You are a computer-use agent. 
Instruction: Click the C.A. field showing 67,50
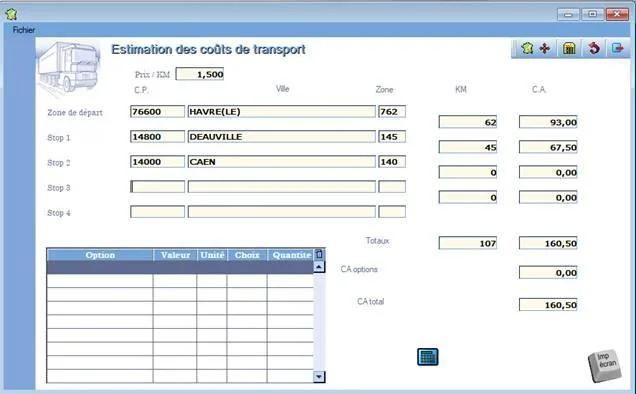pyautogui.click(x=548, y=147)
